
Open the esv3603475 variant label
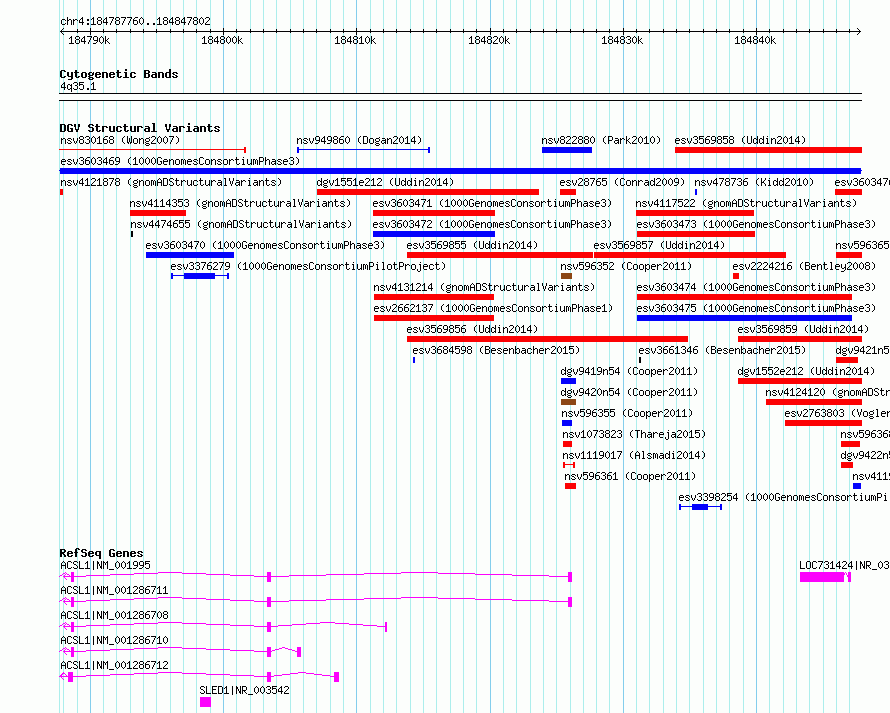756,308
